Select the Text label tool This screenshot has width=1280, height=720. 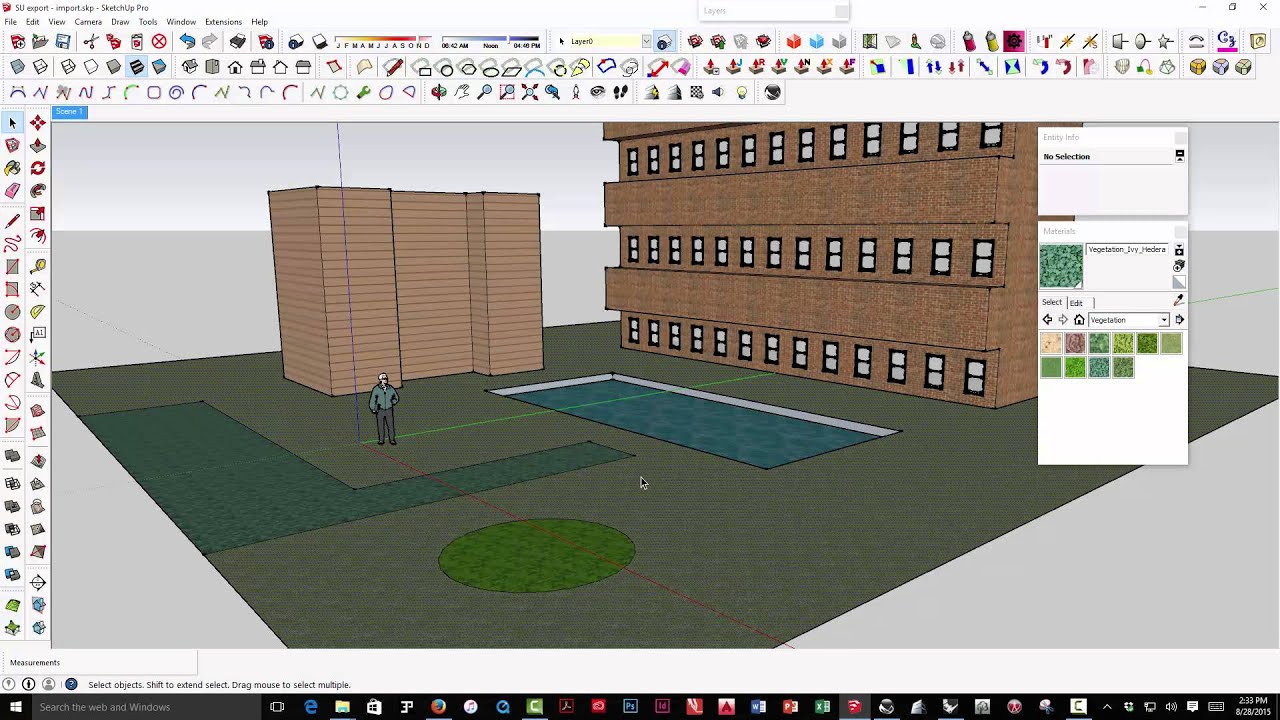[38, 334]
